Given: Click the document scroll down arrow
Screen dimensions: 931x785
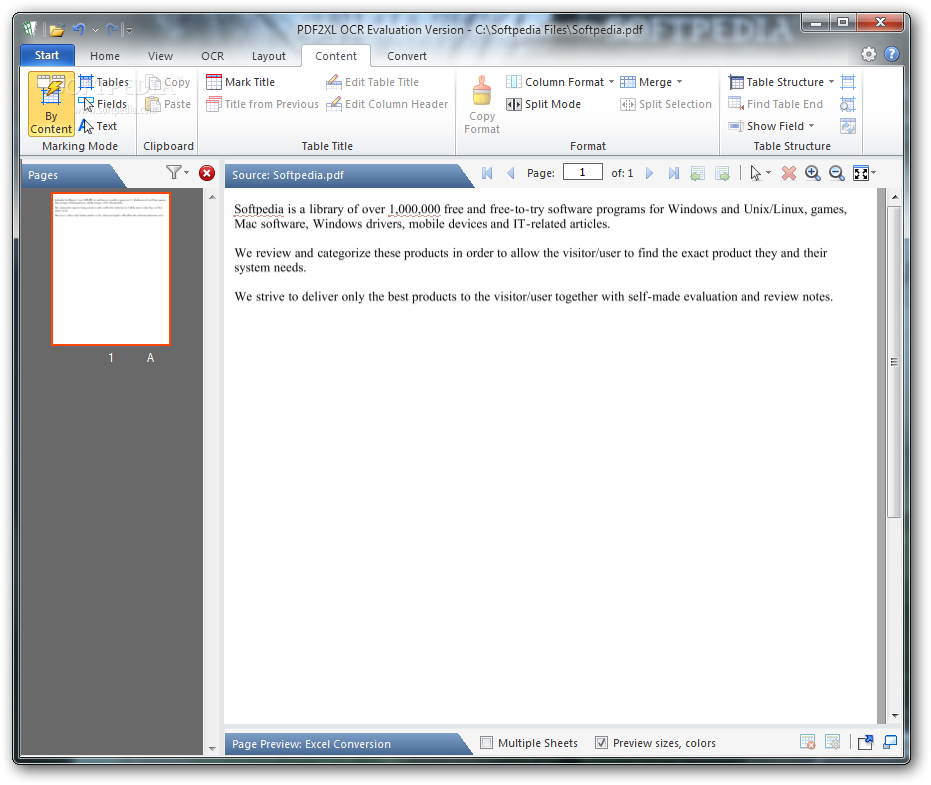Looking at the screenshot, I should pyautogui.click(x=895, y=716).
